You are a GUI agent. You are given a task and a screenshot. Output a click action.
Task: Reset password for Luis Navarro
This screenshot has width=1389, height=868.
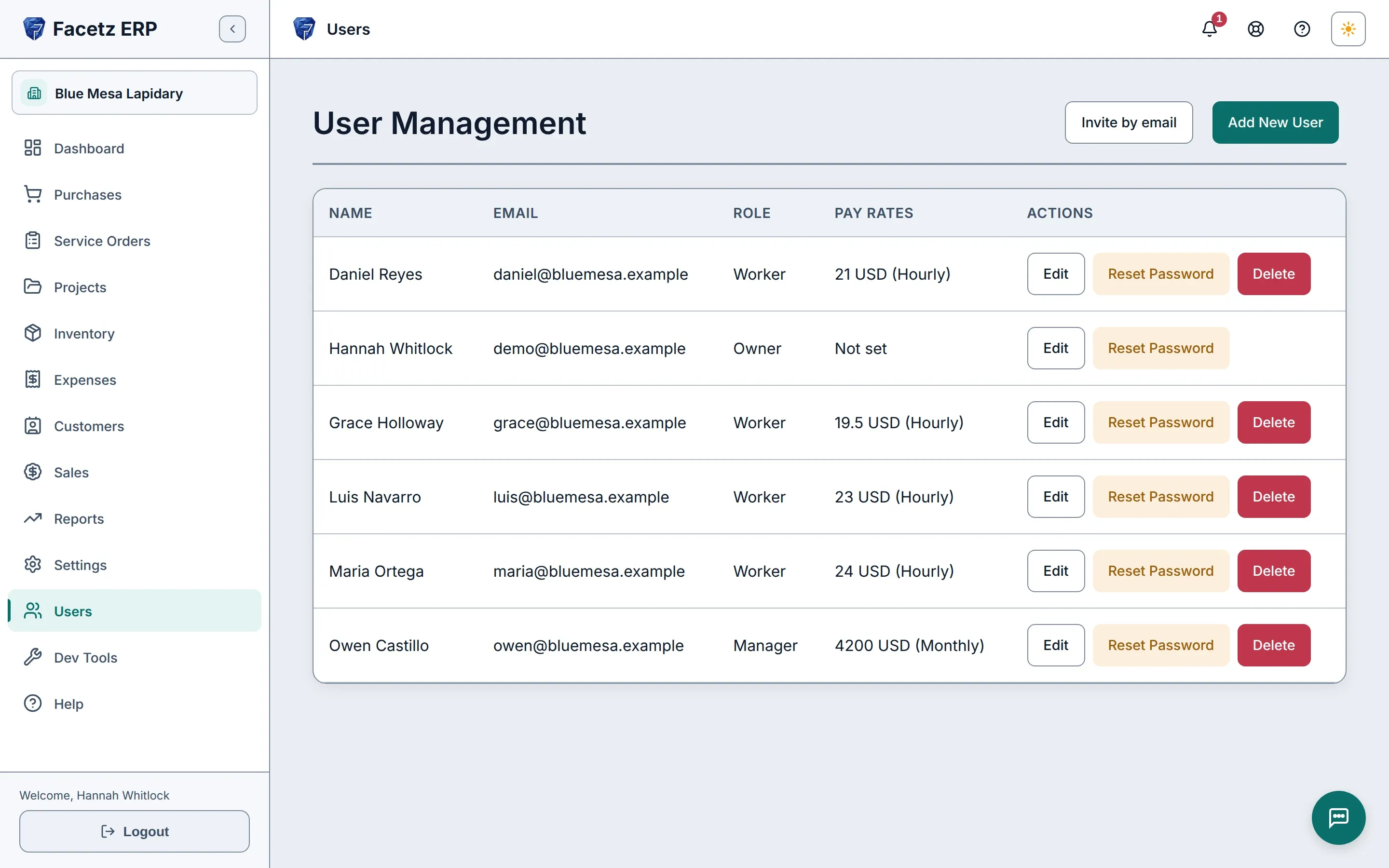tap(1160, 497)
